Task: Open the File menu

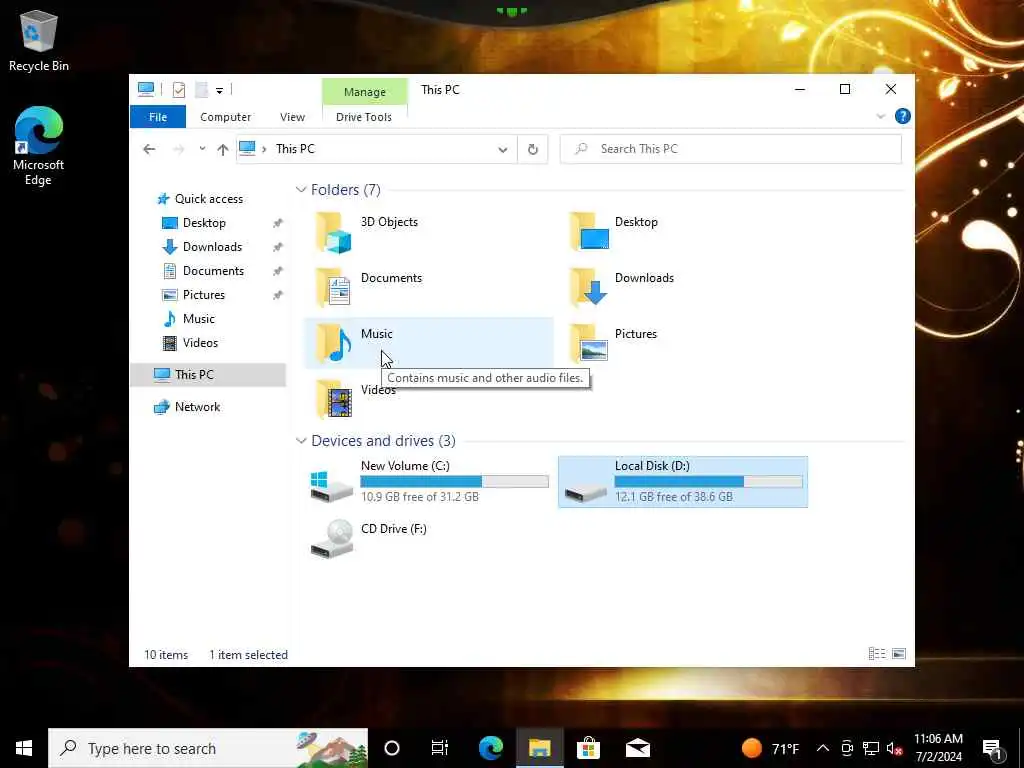Action: (158, 117)
